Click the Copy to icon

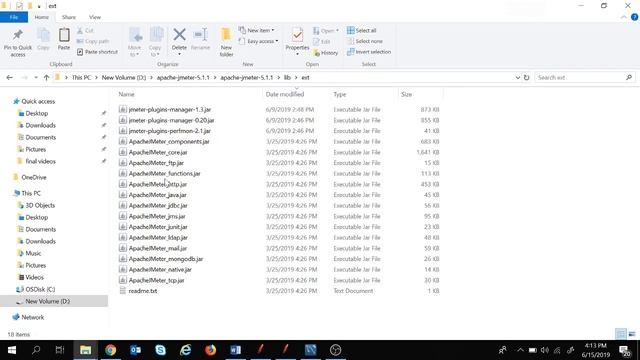(x=156, y=35)
